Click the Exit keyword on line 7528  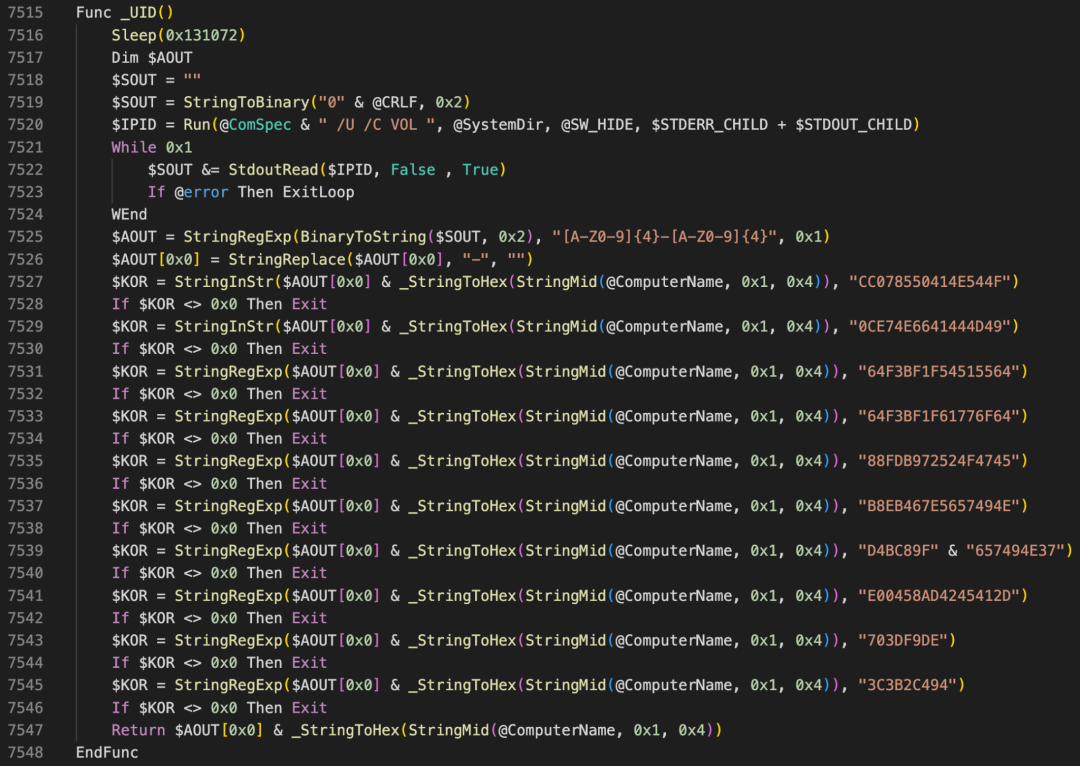click(x=309, y=304)
